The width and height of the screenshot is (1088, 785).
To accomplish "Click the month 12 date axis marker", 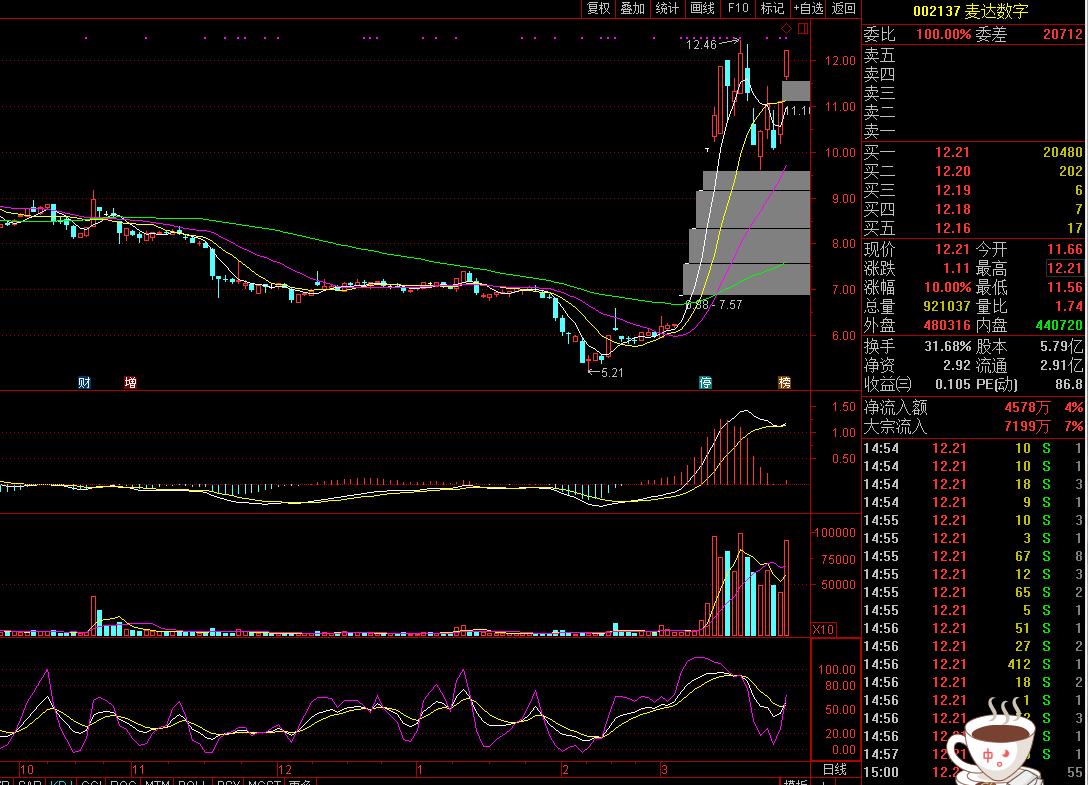I will pos(284,769).
